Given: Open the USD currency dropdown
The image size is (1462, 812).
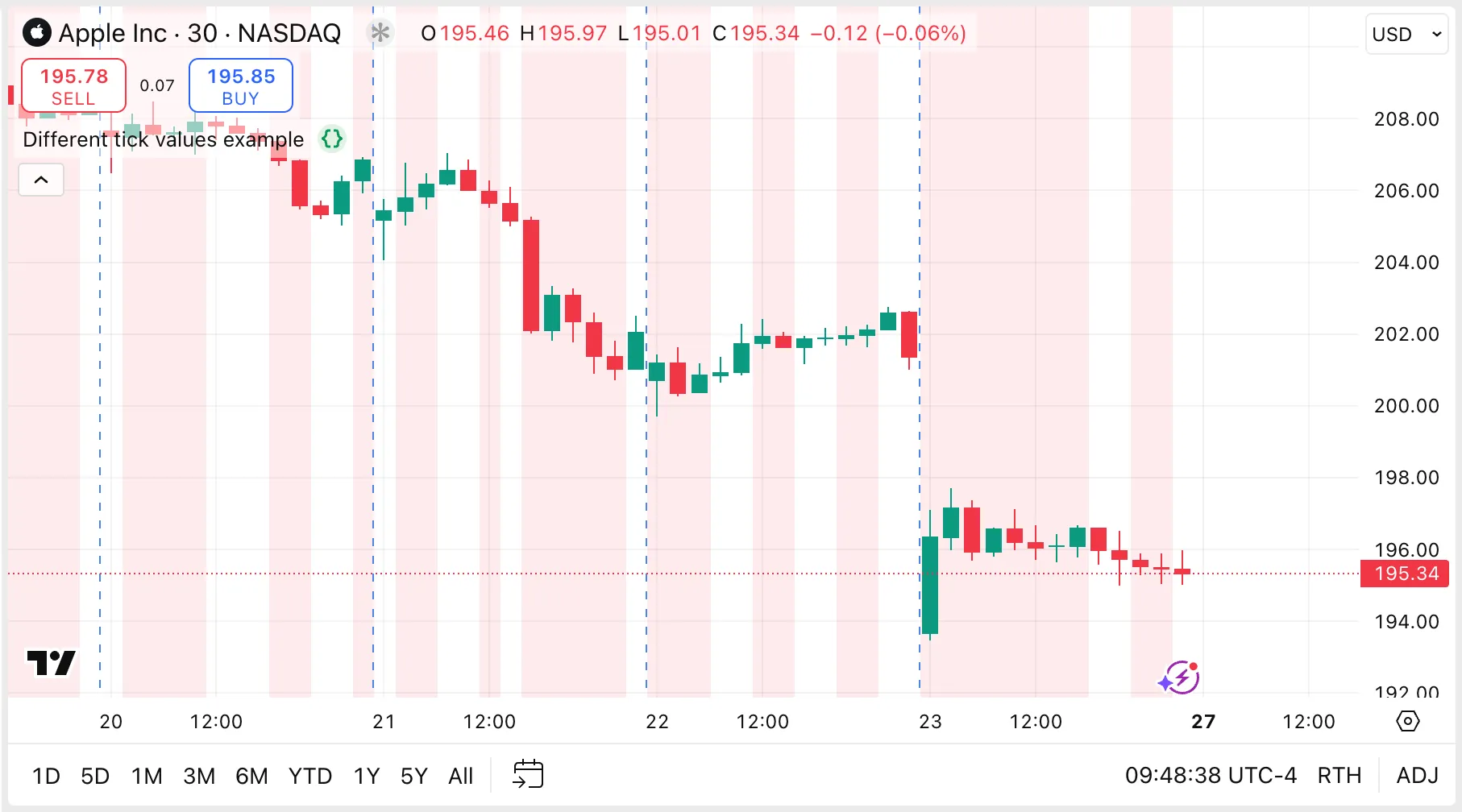Looking at the screenshot, I should pos(1406,35).
